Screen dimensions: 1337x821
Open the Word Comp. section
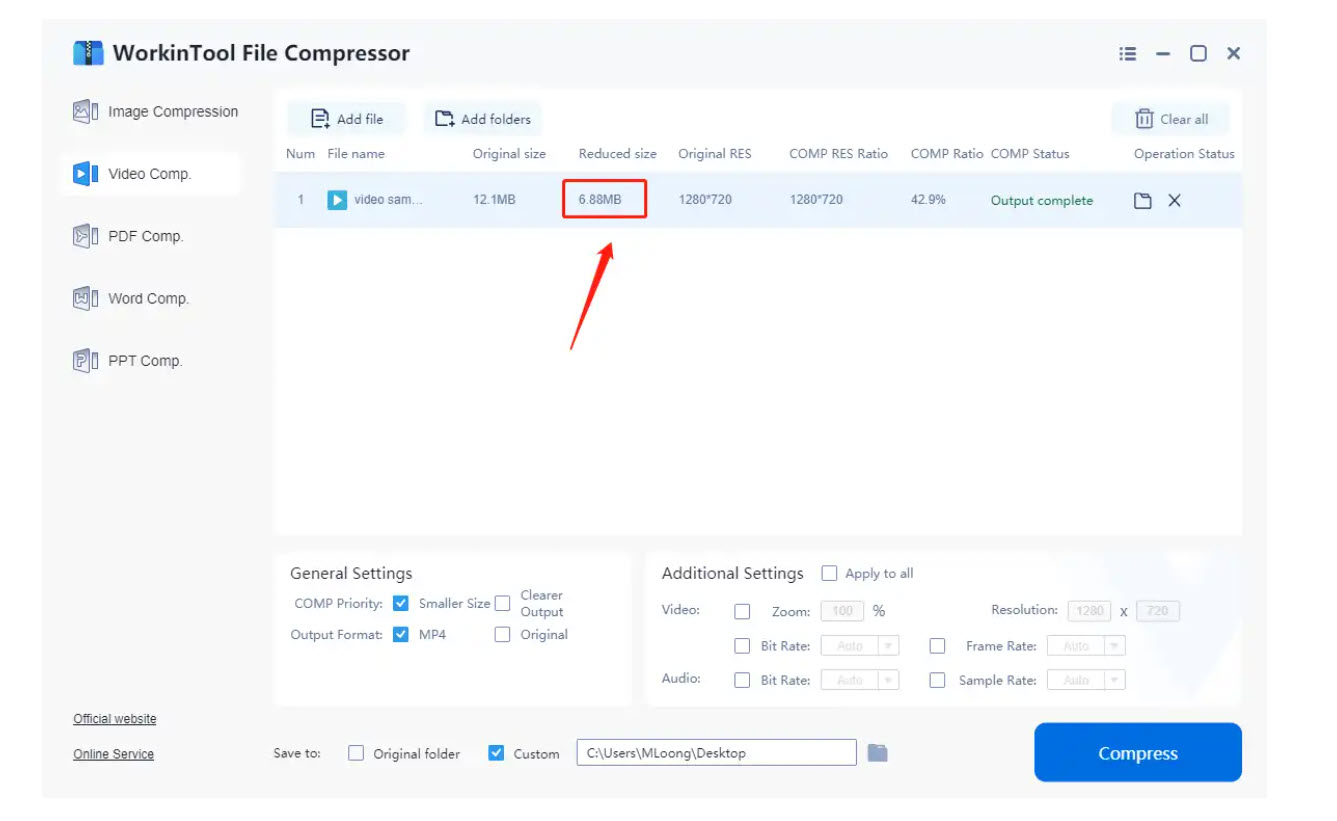[130, 298]
